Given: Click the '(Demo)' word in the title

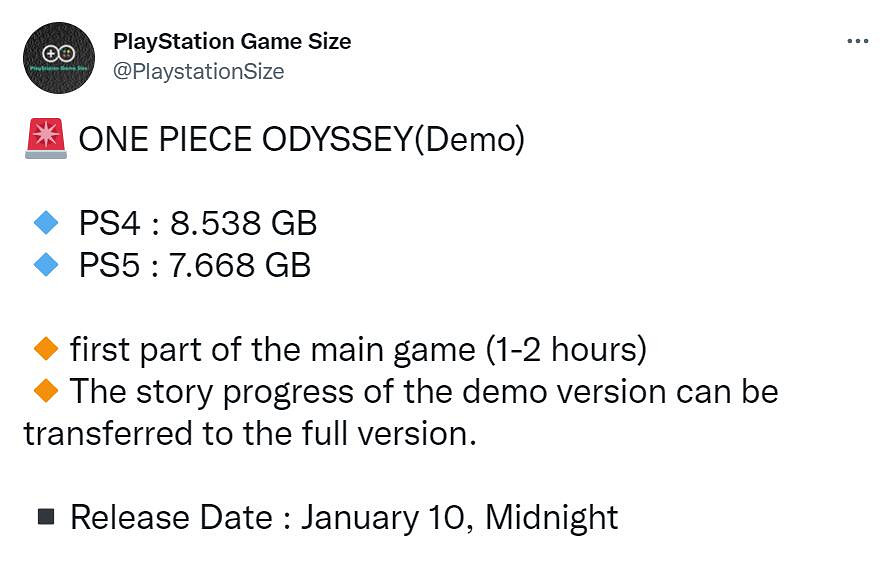Looking at the screenshot, I should (x=468, y=140).
